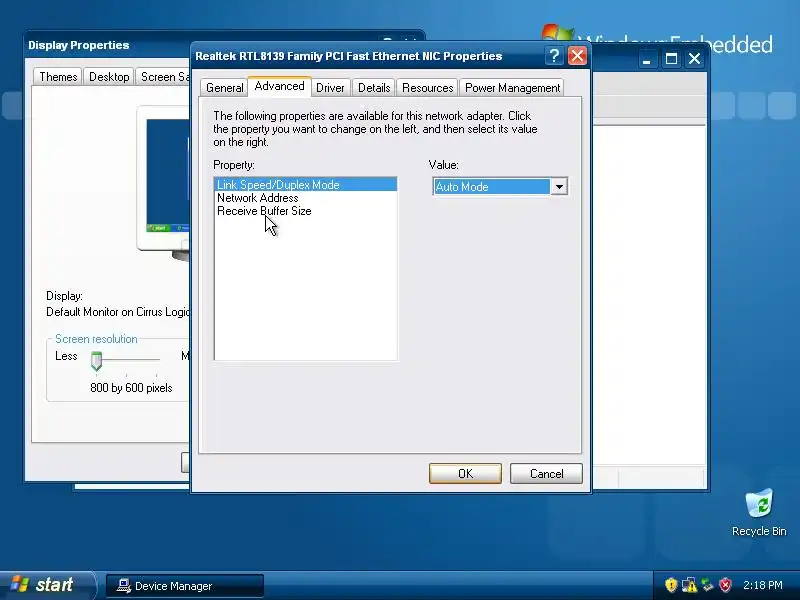
Task: Switch to the Details tab
Action: (x=374, y=88)
